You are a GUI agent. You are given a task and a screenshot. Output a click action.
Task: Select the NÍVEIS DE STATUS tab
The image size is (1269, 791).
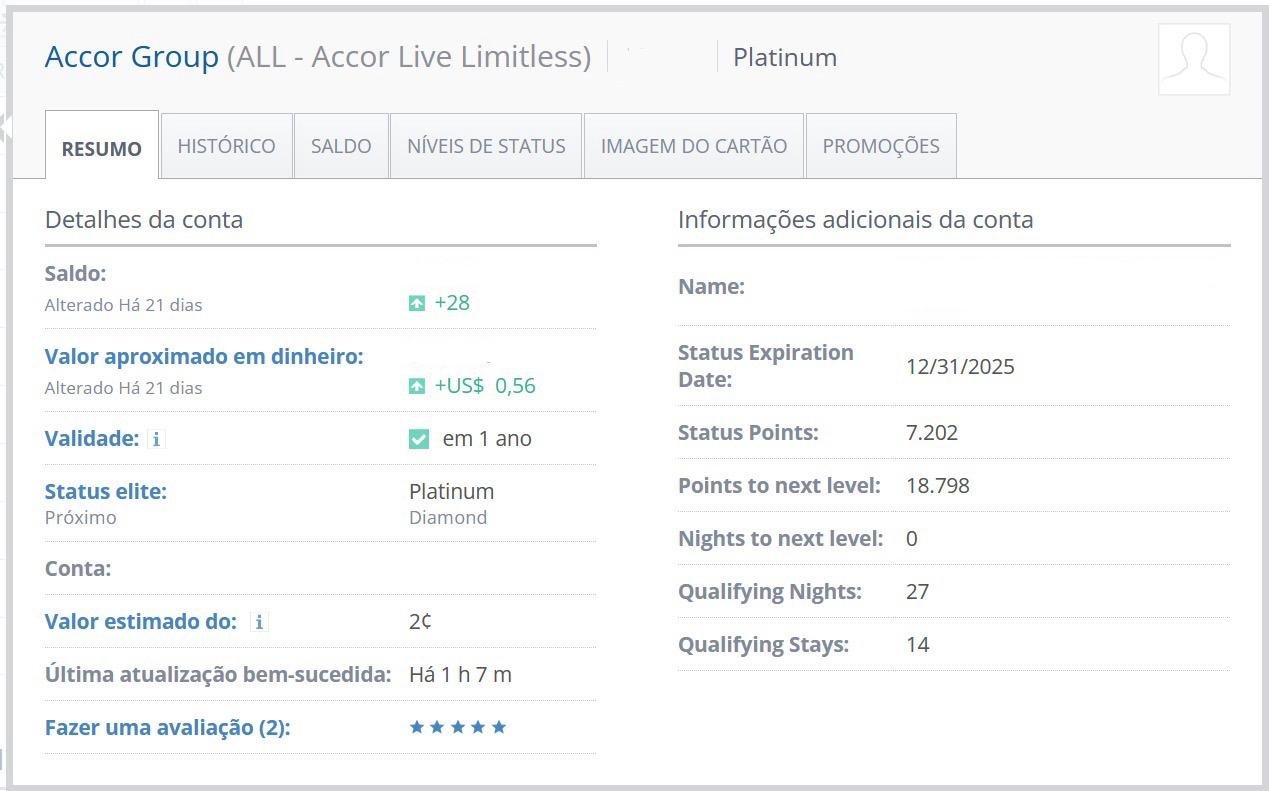tap(486, 146)
